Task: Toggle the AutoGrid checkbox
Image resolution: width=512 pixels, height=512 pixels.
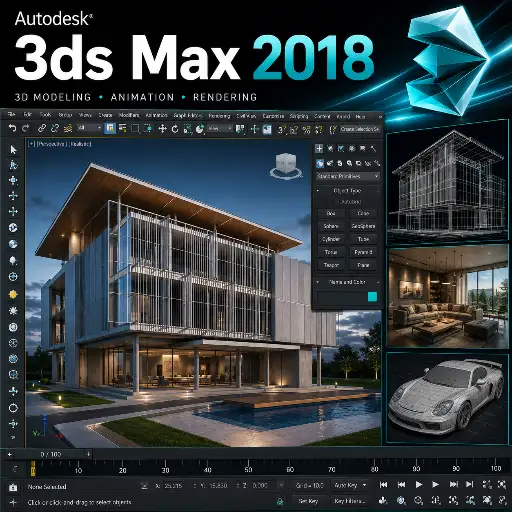Action: (x=337, y=202)
